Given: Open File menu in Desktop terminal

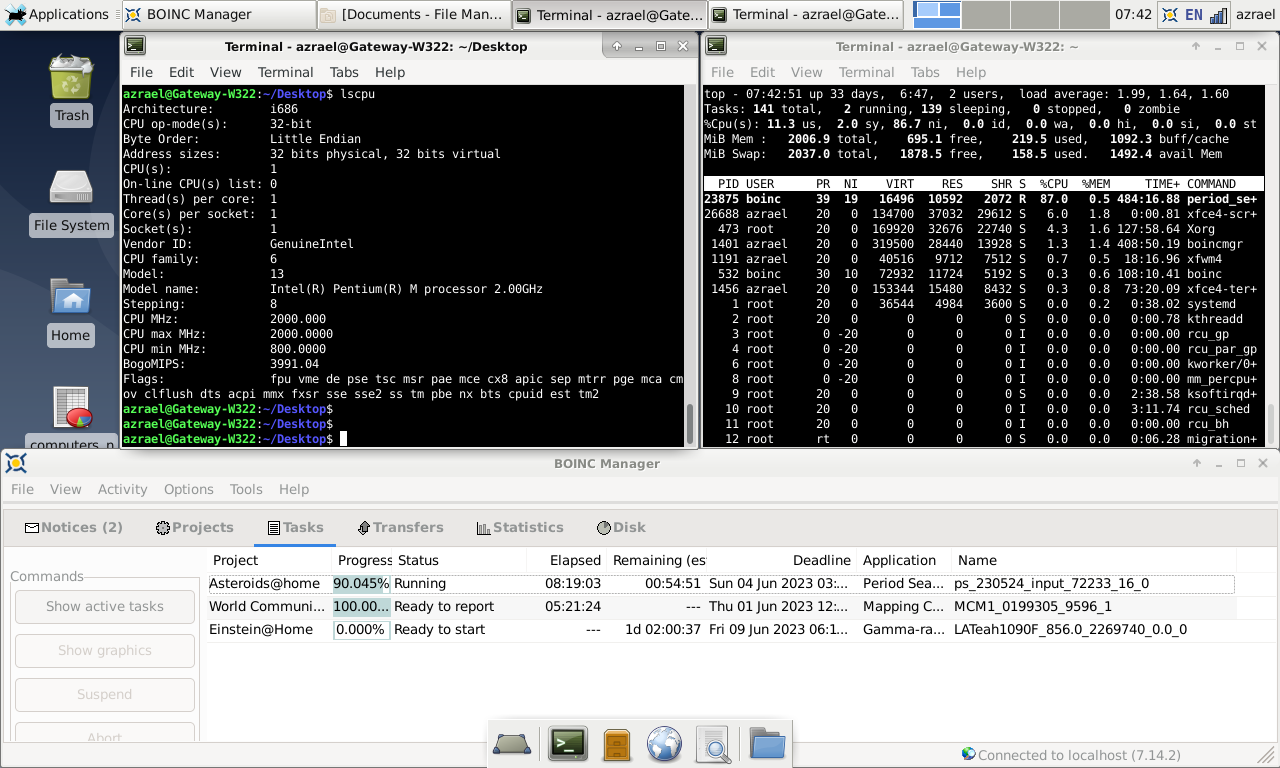Looking at the screenshot, I should (141, 72).
